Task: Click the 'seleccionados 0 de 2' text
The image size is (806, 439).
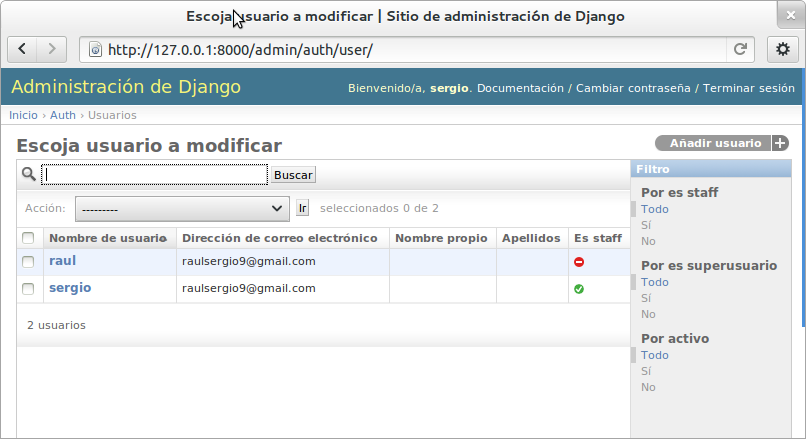Action: [x=379, y=208]
